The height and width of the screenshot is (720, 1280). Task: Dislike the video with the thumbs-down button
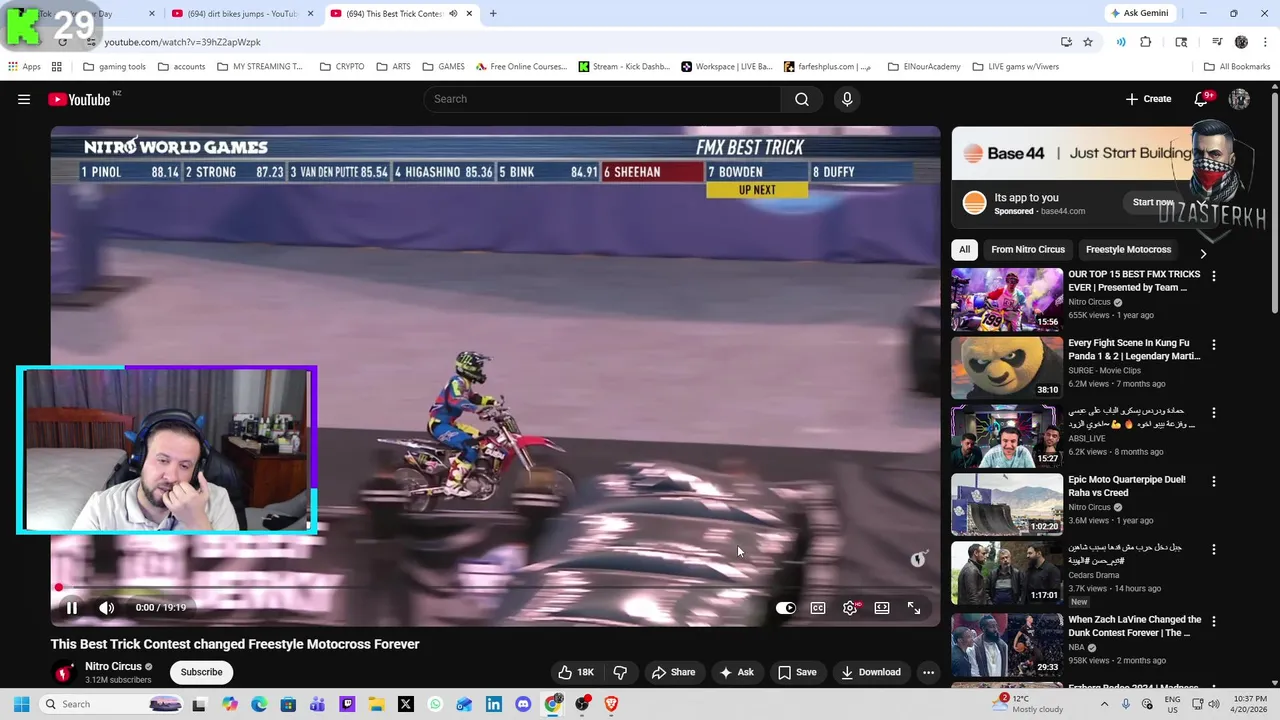(620, 672)
